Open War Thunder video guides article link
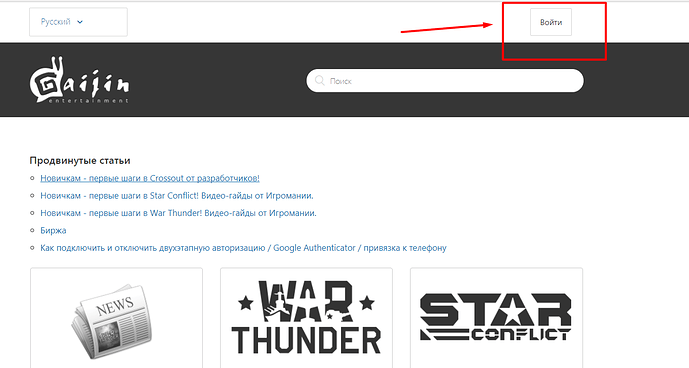 [178, 213]
